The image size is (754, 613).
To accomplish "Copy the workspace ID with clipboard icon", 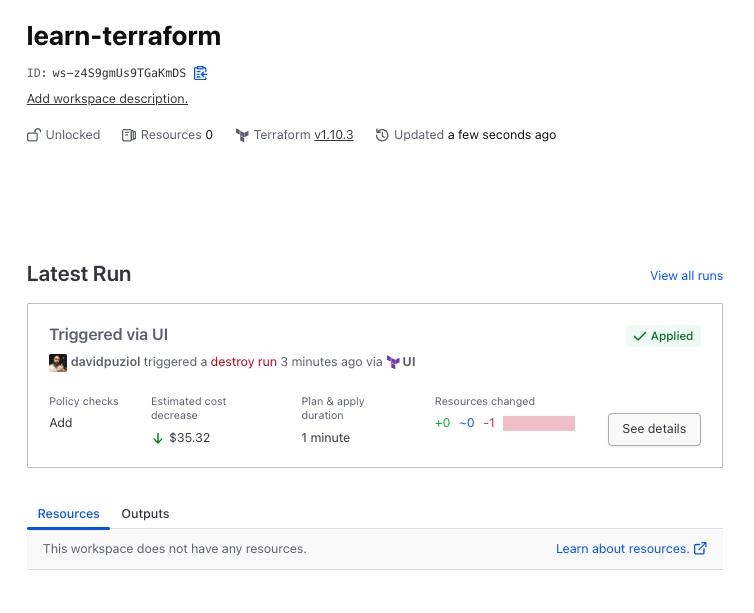I will (x=201, y=72).
